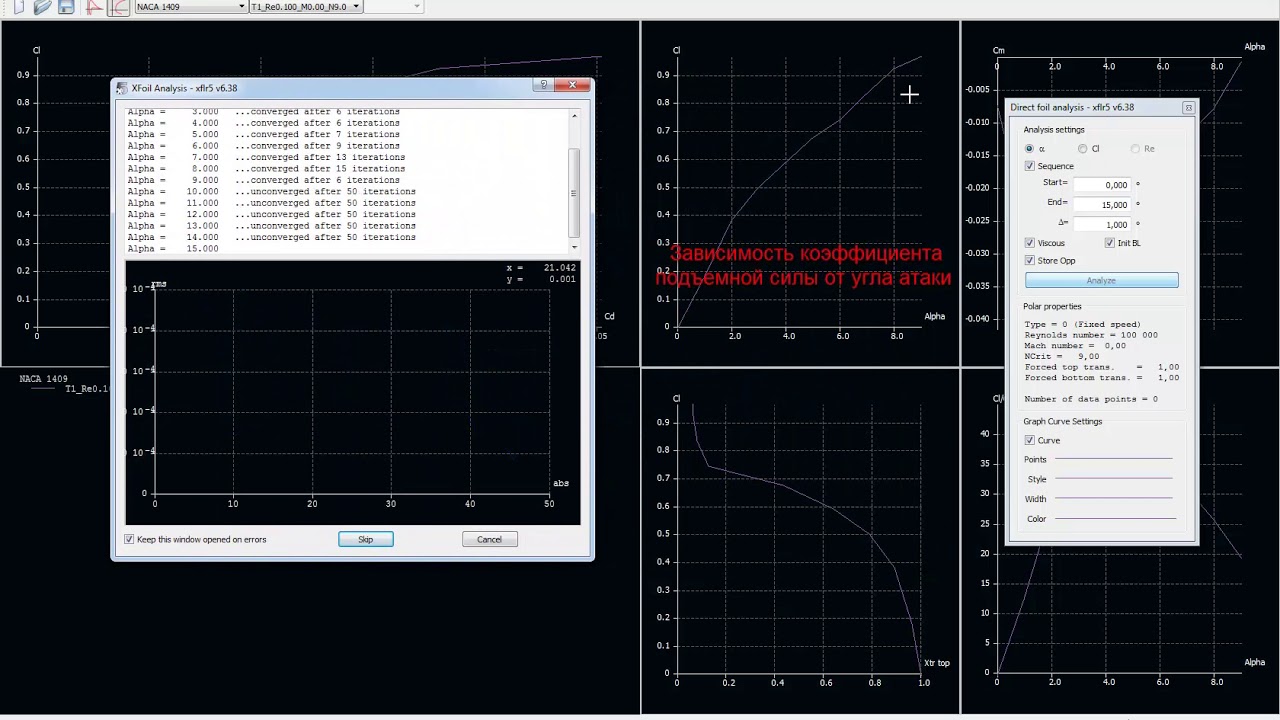Click the log scrollbar up arrow
The height and width of the screenshot is (720, 1280).
point(574,116)
